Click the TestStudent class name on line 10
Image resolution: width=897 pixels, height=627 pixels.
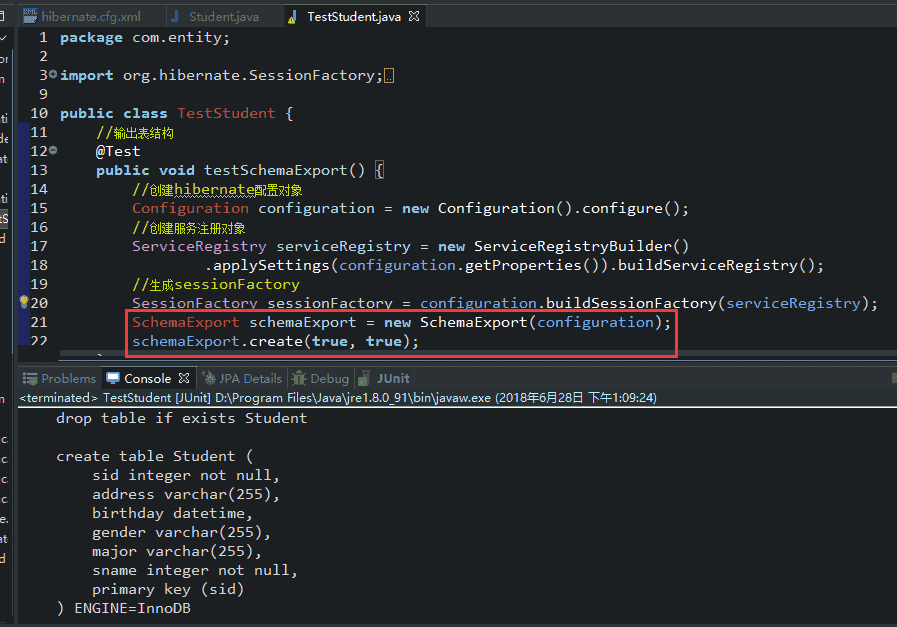tap(226, 113)
